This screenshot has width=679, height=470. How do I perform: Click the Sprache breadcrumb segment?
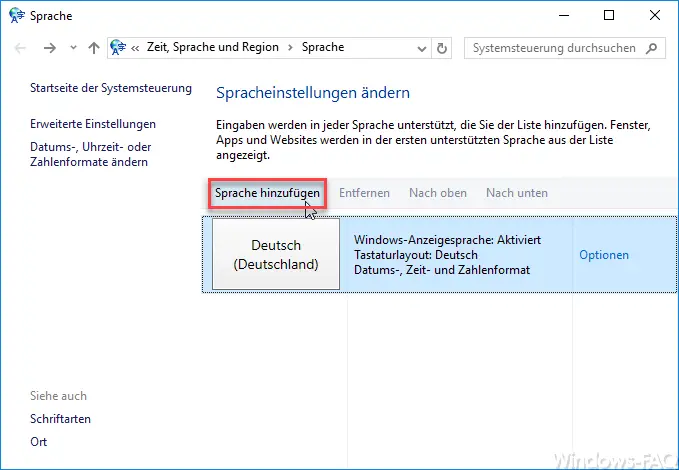tap(323, 47)
